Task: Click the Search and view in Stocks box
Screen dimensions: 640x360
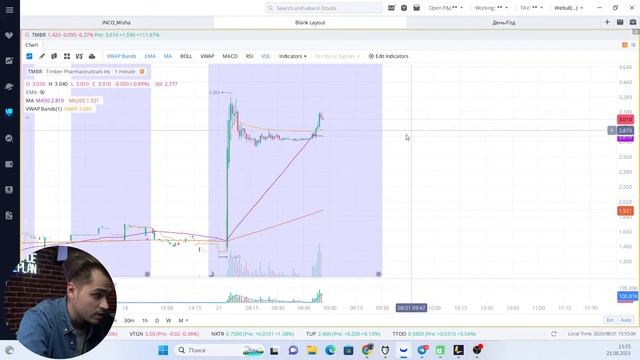Action: coord(323,8)
